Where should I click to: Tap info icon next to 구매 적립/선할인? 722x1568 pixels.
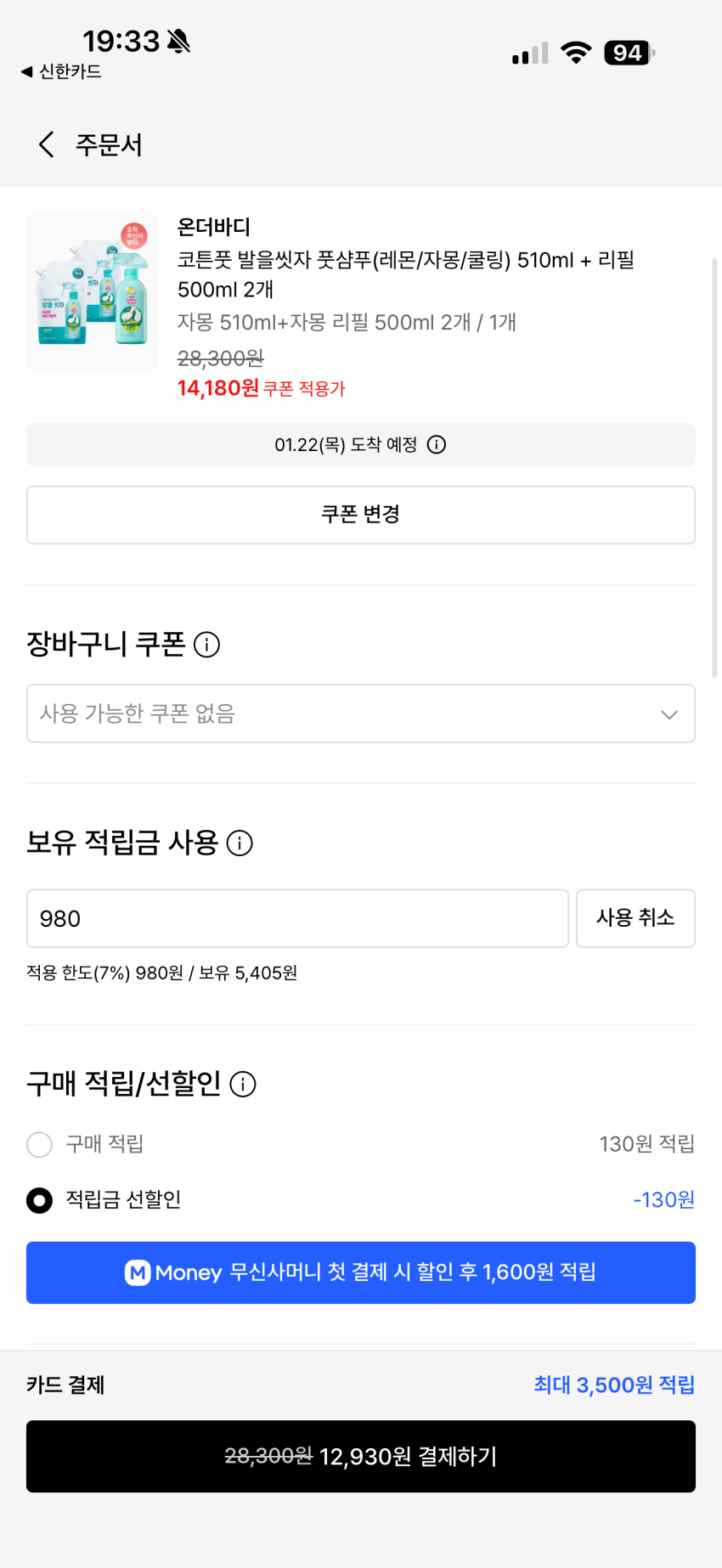[x=243, y=1085]
